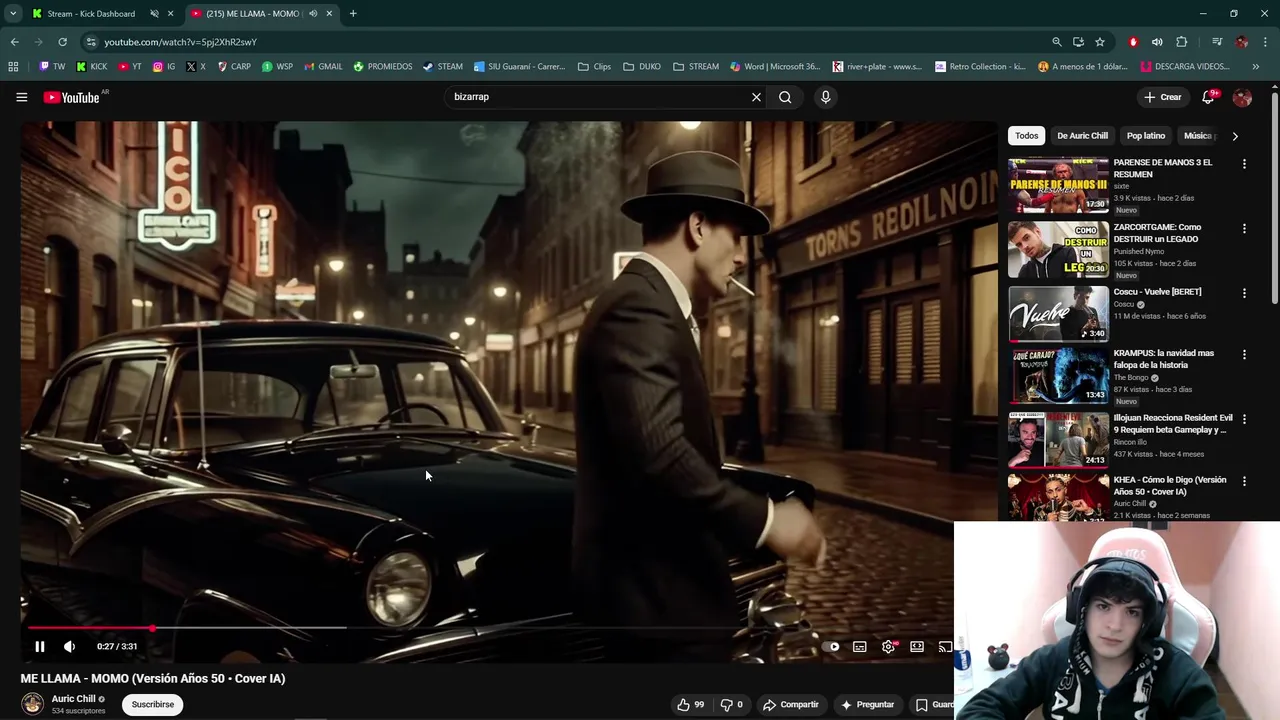Open Coscu - Vuelve video thumbnail
The width and height of the screenshot is (1280, 720).
[x=1058, y=314]
